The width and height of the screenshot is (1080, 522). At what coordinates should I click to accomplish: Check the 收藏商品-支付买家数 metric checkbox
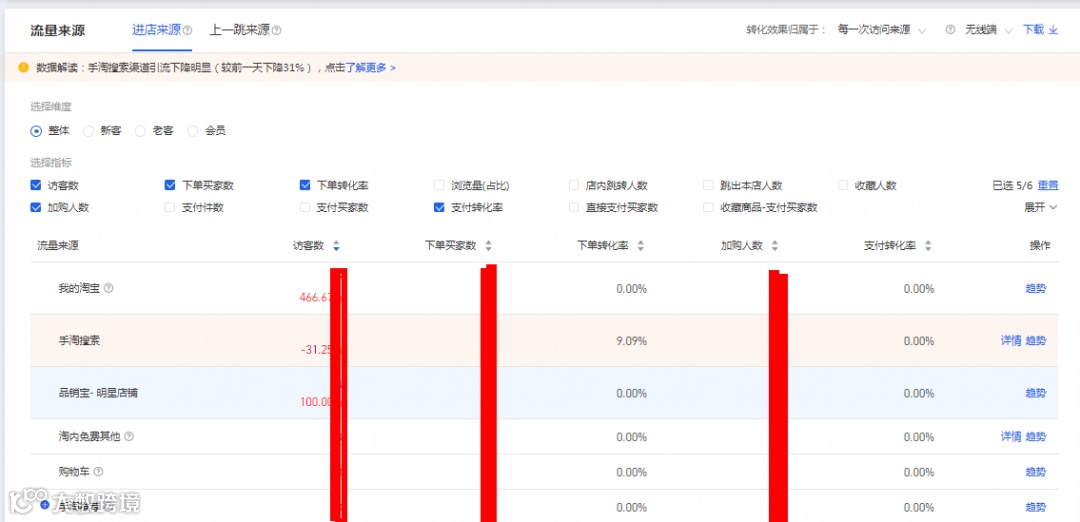[707, 207]
